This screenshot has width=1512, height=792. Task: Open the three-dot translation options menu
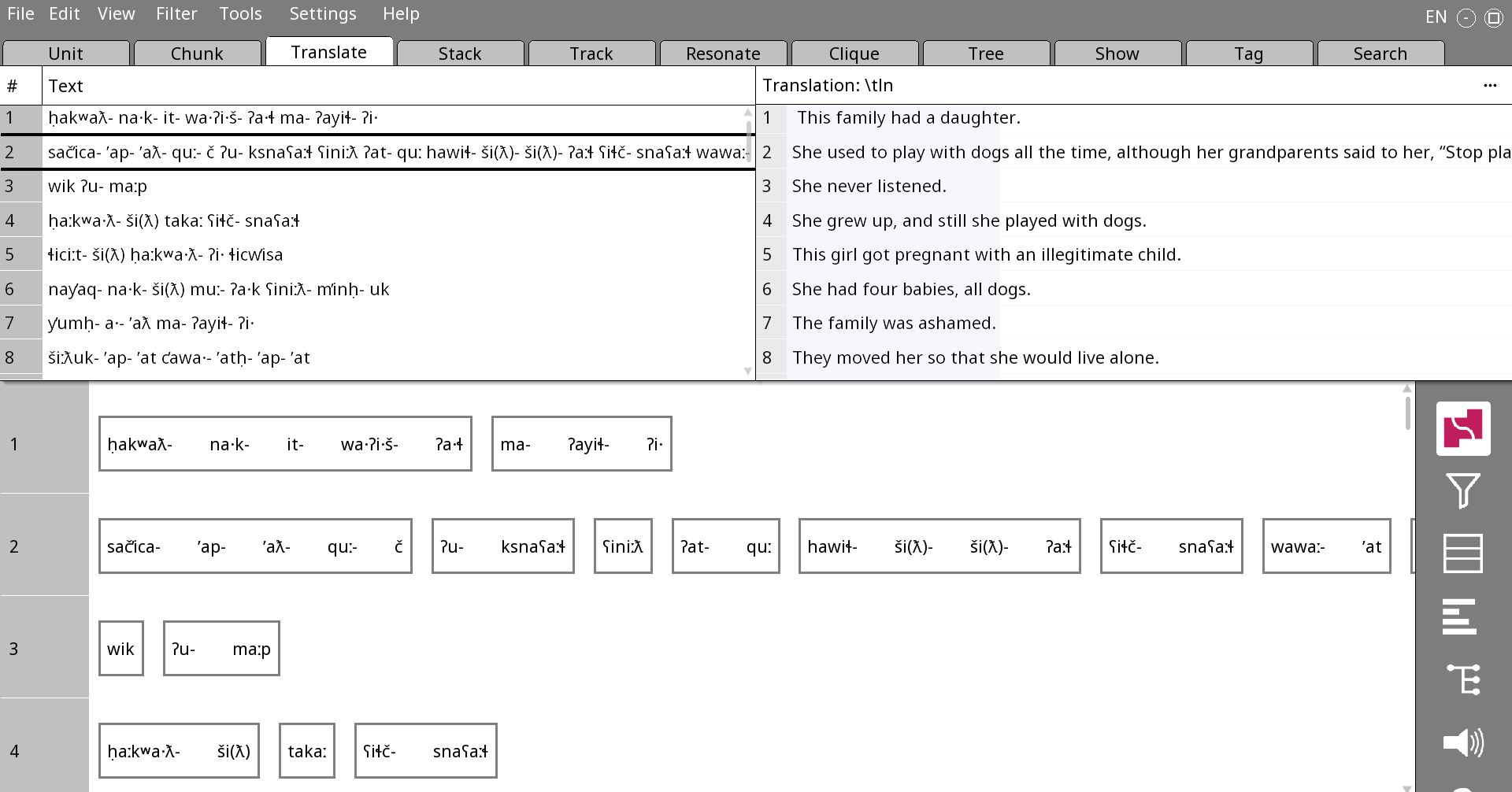[1490, 85]
